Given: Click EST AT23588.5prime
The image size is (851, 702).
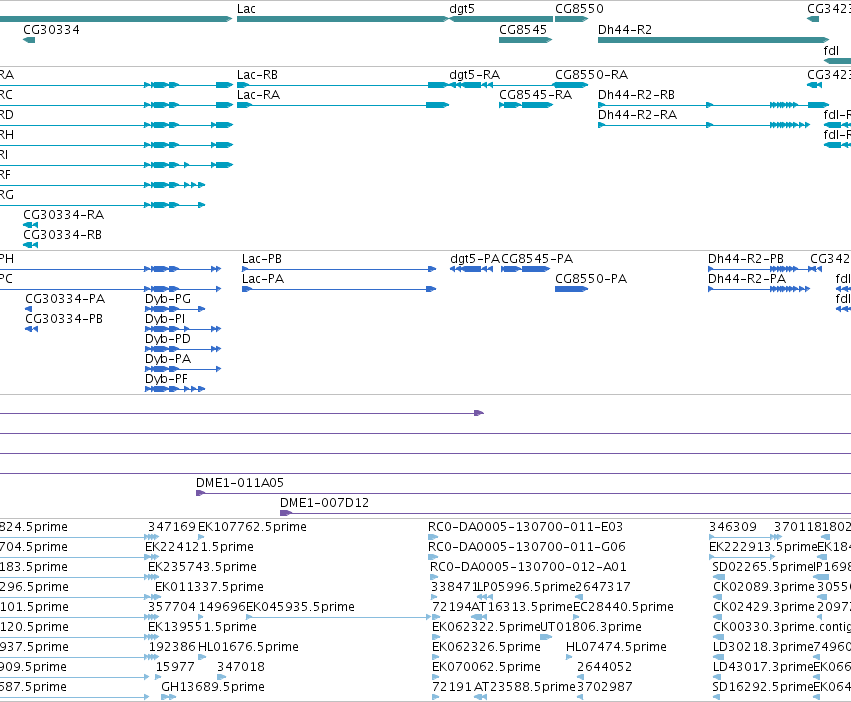Looking at the screenshot, I should 524,687.
